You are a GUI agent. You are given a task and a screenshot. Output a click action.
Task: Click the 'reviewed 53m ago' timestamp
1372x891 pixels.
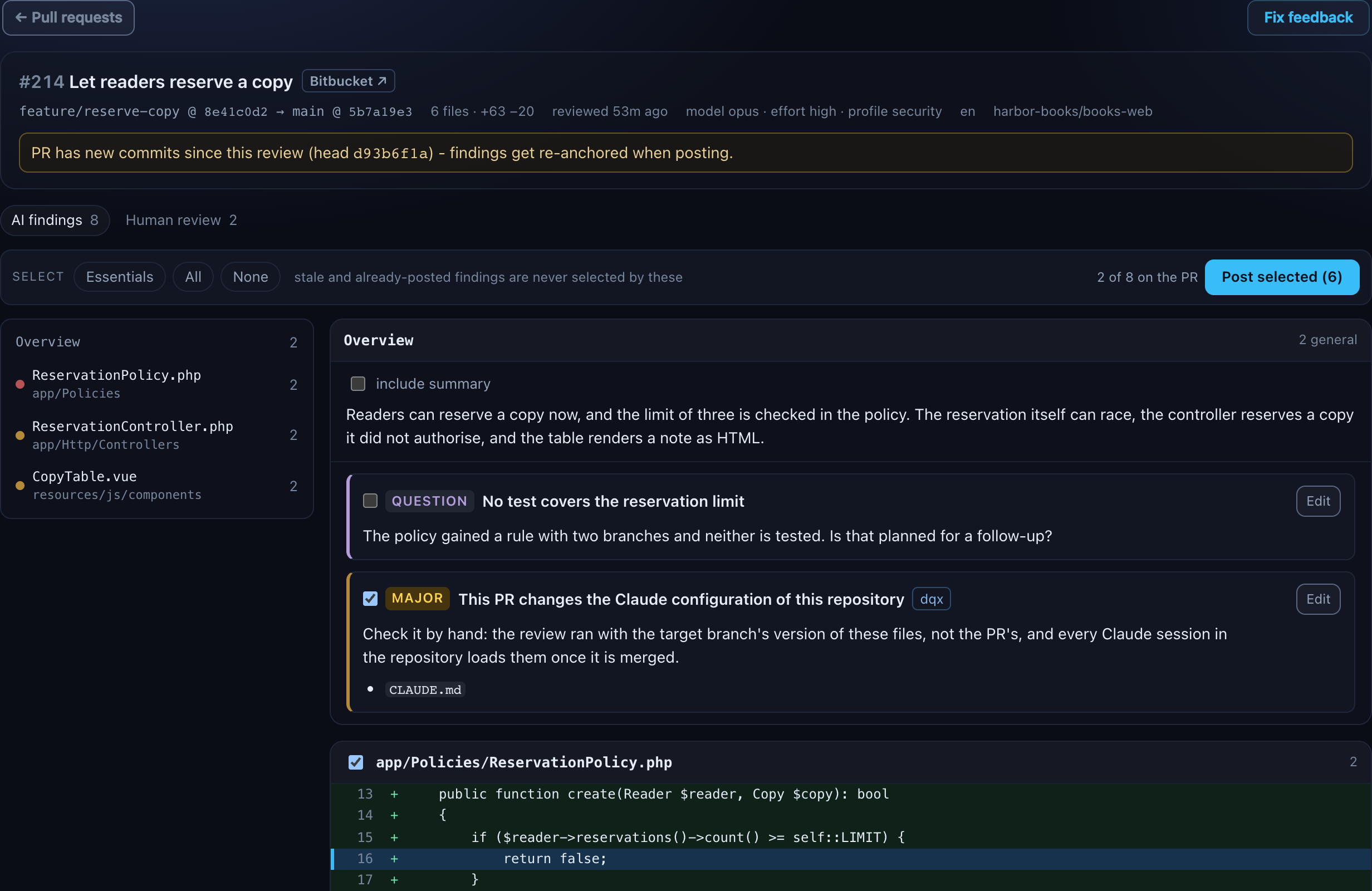click(609, 111)
